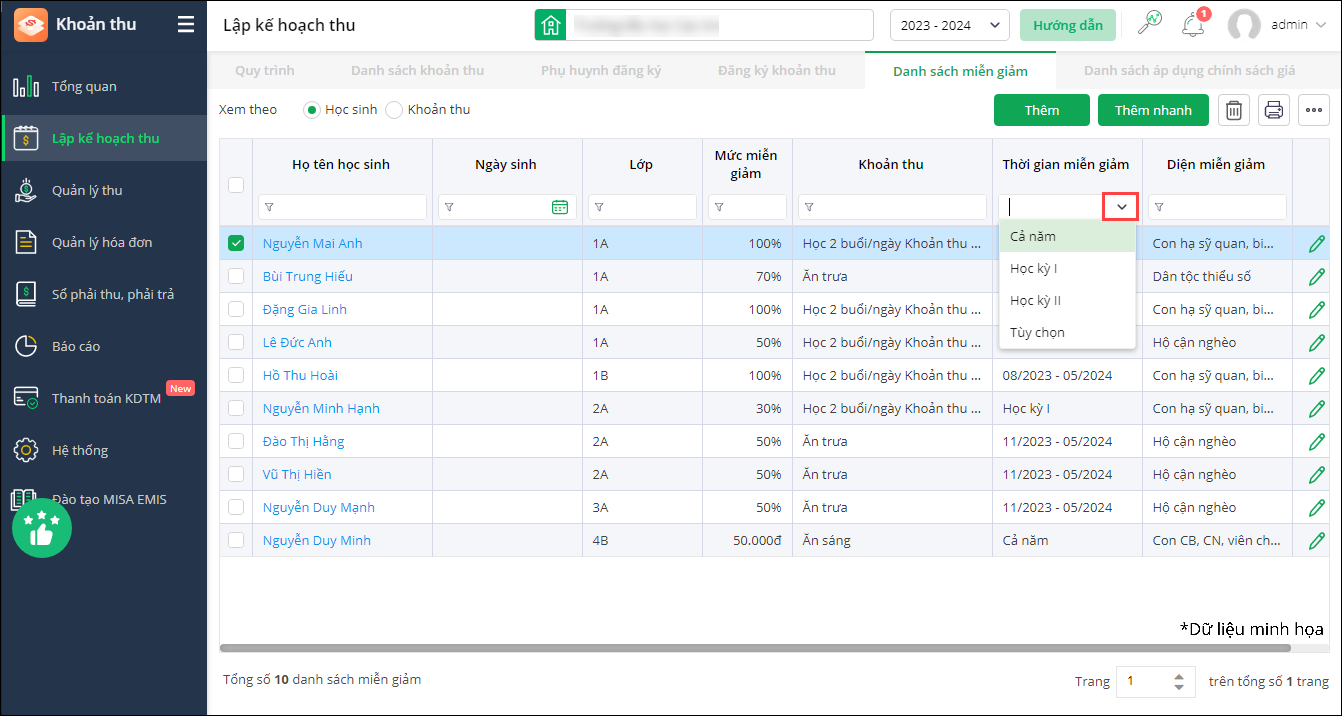Open calendar picker in Ngày sinh filter
Viewport: 1342px width, 716px height.
(559, 207)
